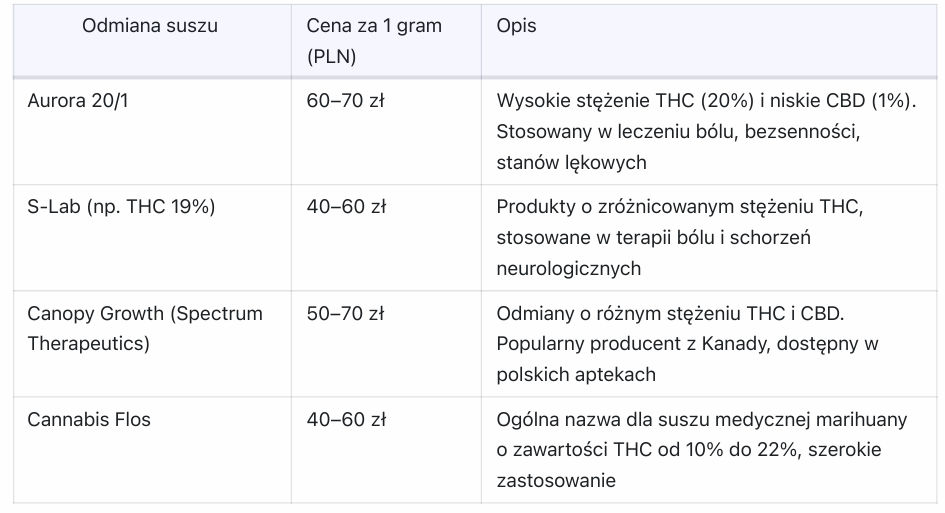This screenshot has height=513, width=945.
Task: Select the 'Canopy Growth (Spectrum Therapeutics)' cell
Action: [x=145, y=328]
